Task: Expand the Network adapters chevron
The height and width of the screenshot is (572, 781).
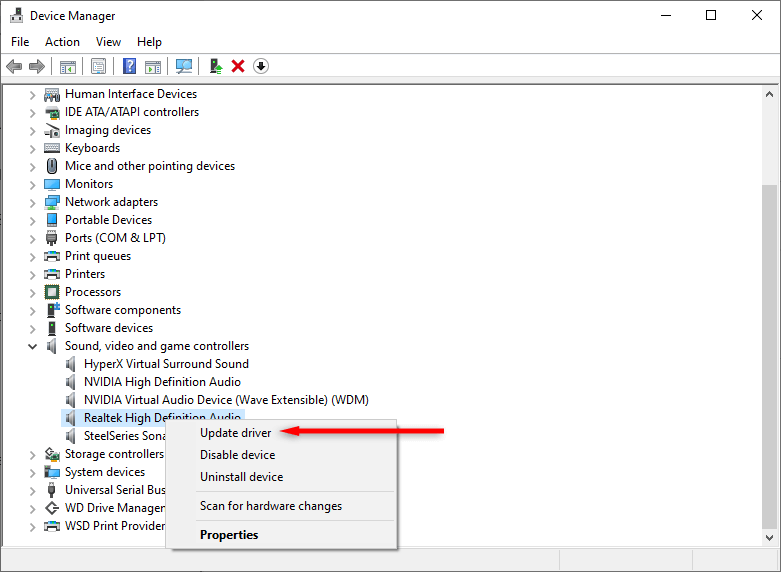Action: (x=32, y=202)
